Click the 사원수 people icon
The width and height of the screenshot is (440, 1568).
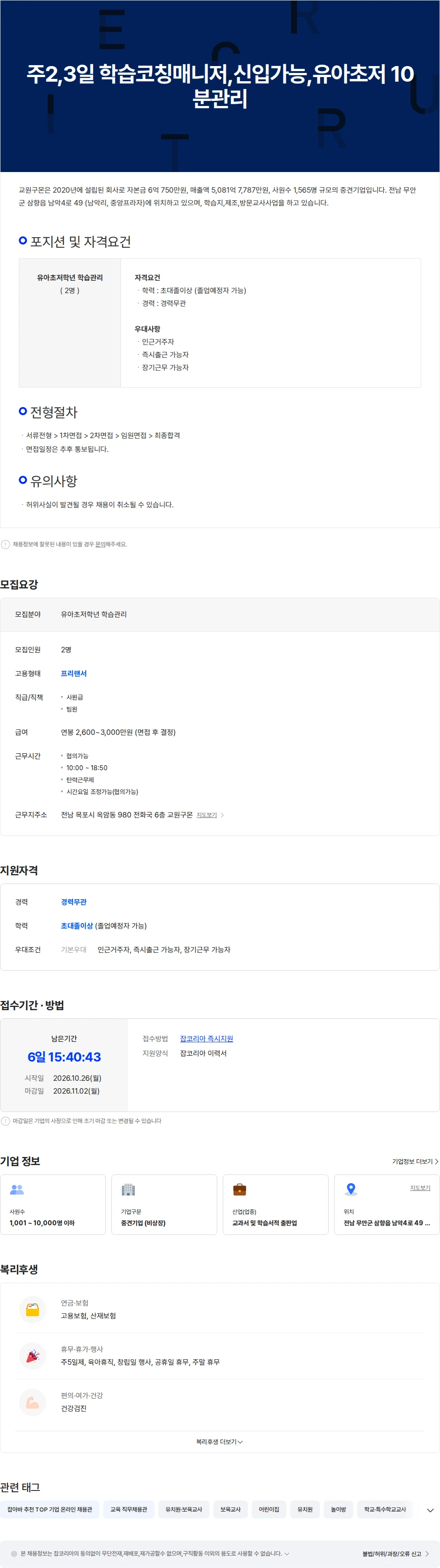point(17,1189)
